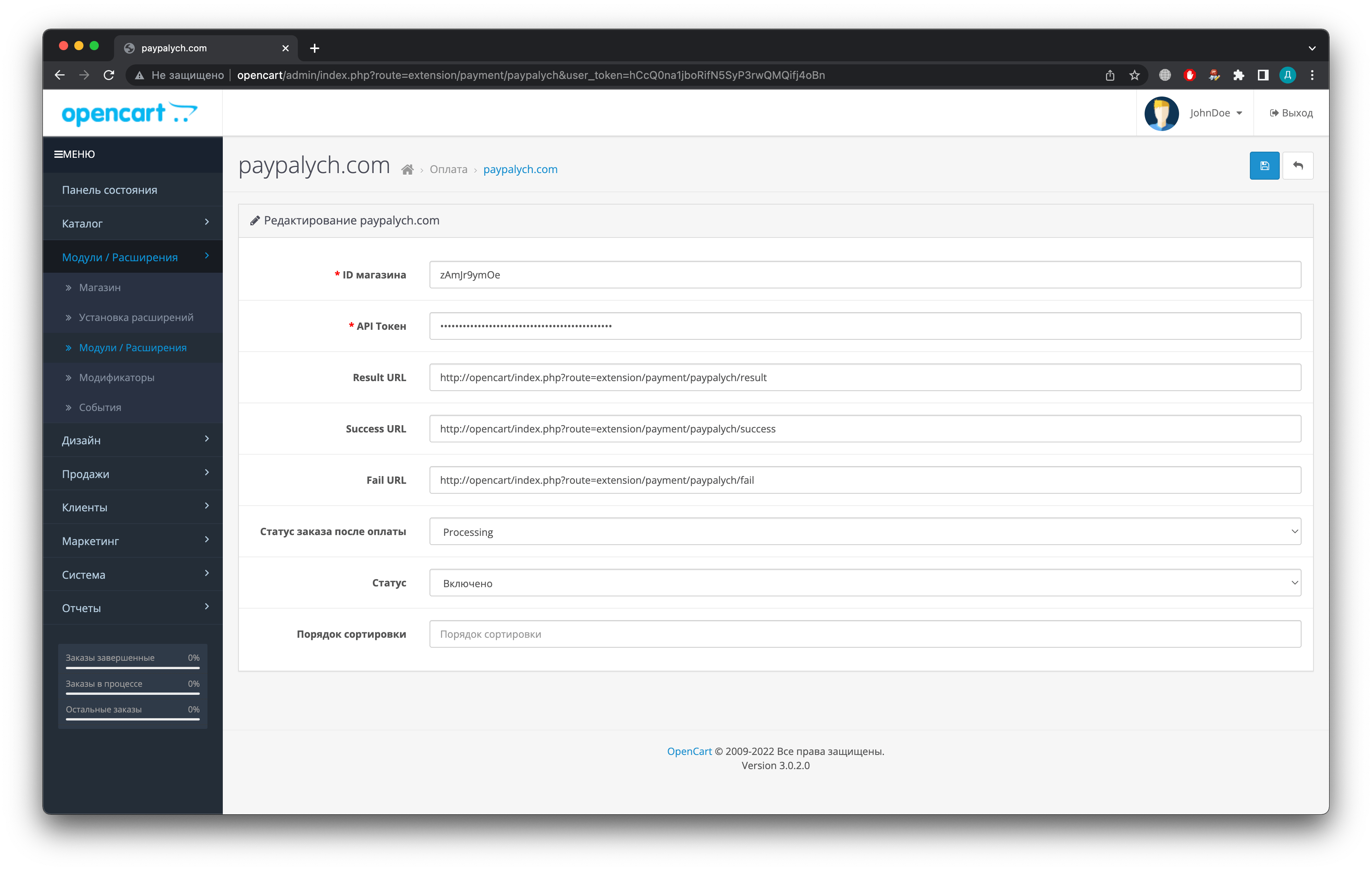Save payment settings with the blue disk button
Screen dimensions: 1372x871
(x=1264, y=166)
